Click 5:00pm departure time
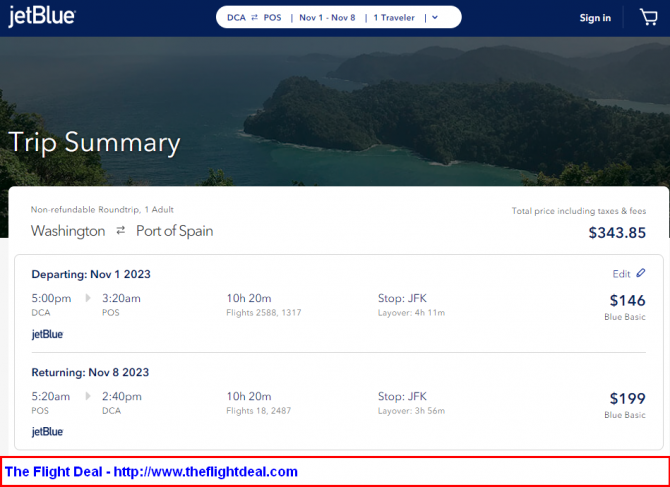This screenshot has width=670, height=487. click(x=51, y=298)
